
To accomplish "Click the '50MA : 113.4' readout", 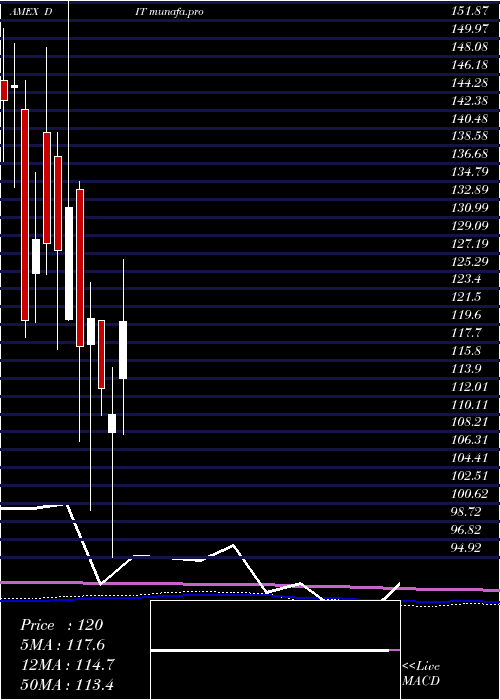I will [69, 684].
